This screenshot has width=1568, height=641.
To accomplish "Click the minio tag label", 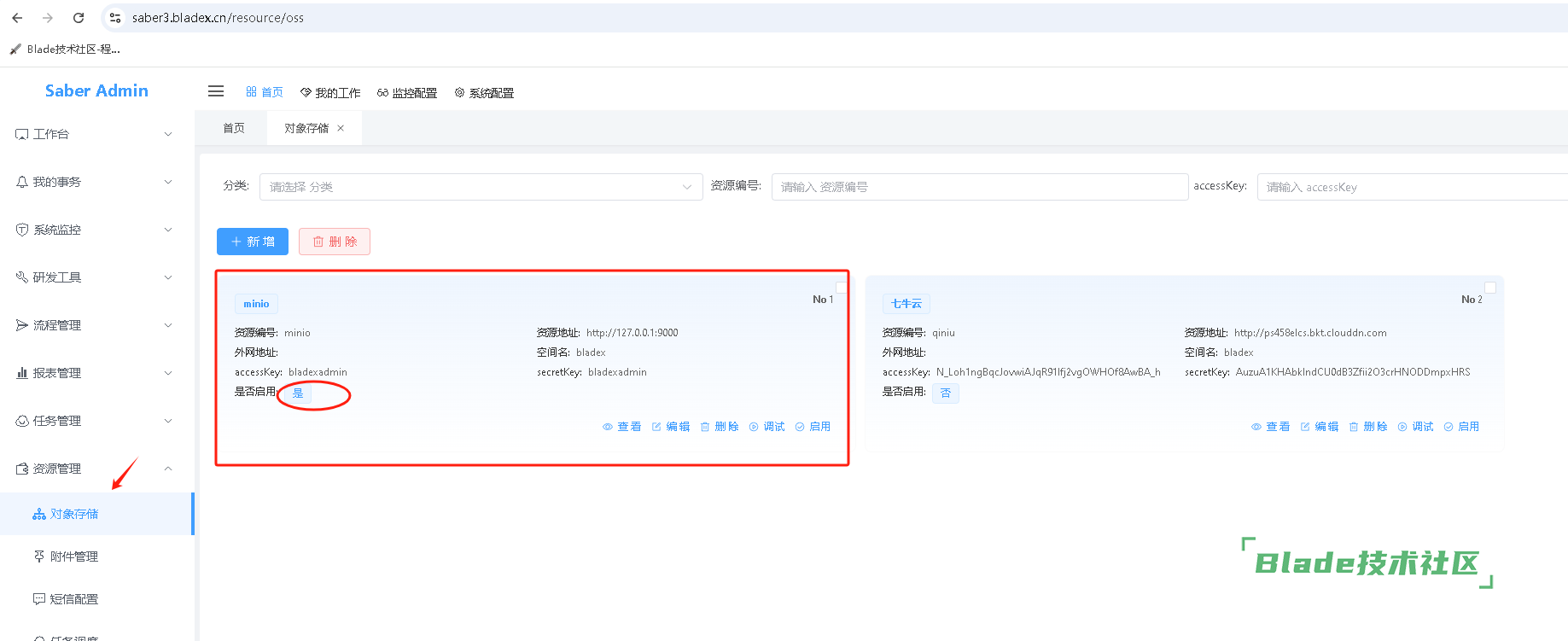I will 256,304.
